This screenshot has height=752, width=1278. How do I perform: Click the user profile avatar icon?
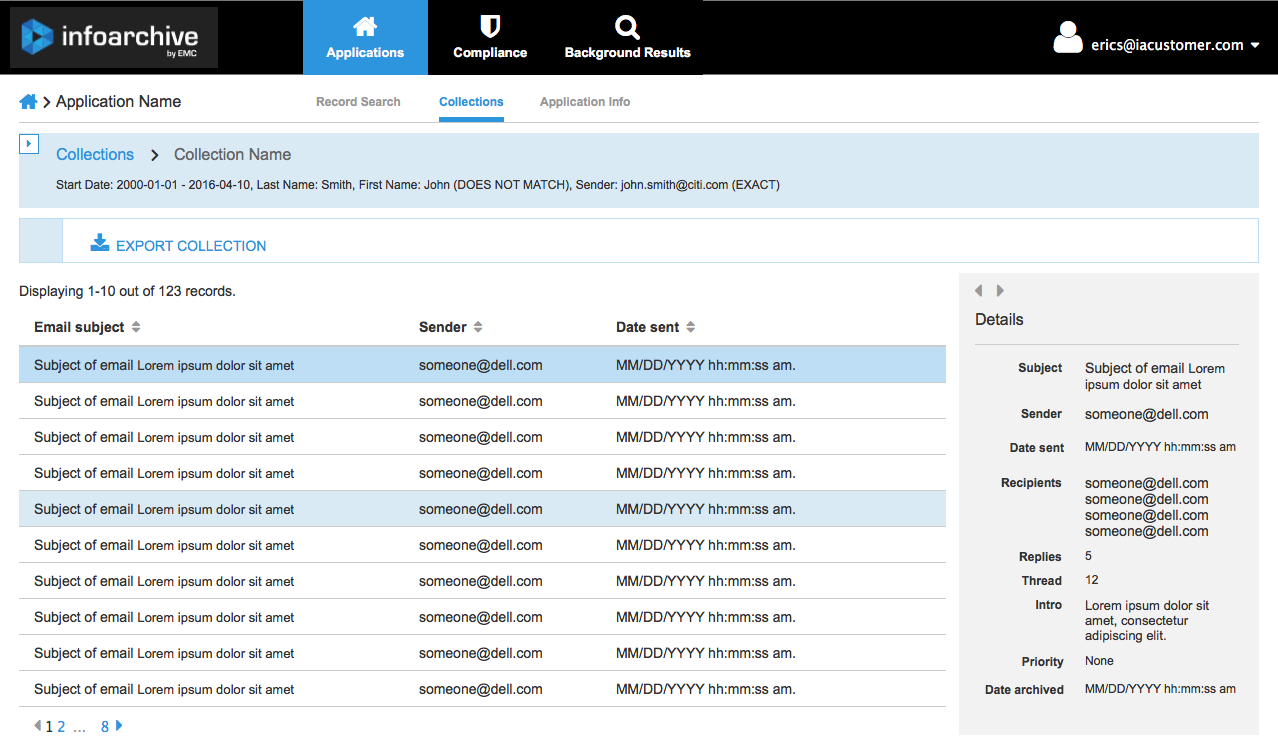coord(1068,37)
